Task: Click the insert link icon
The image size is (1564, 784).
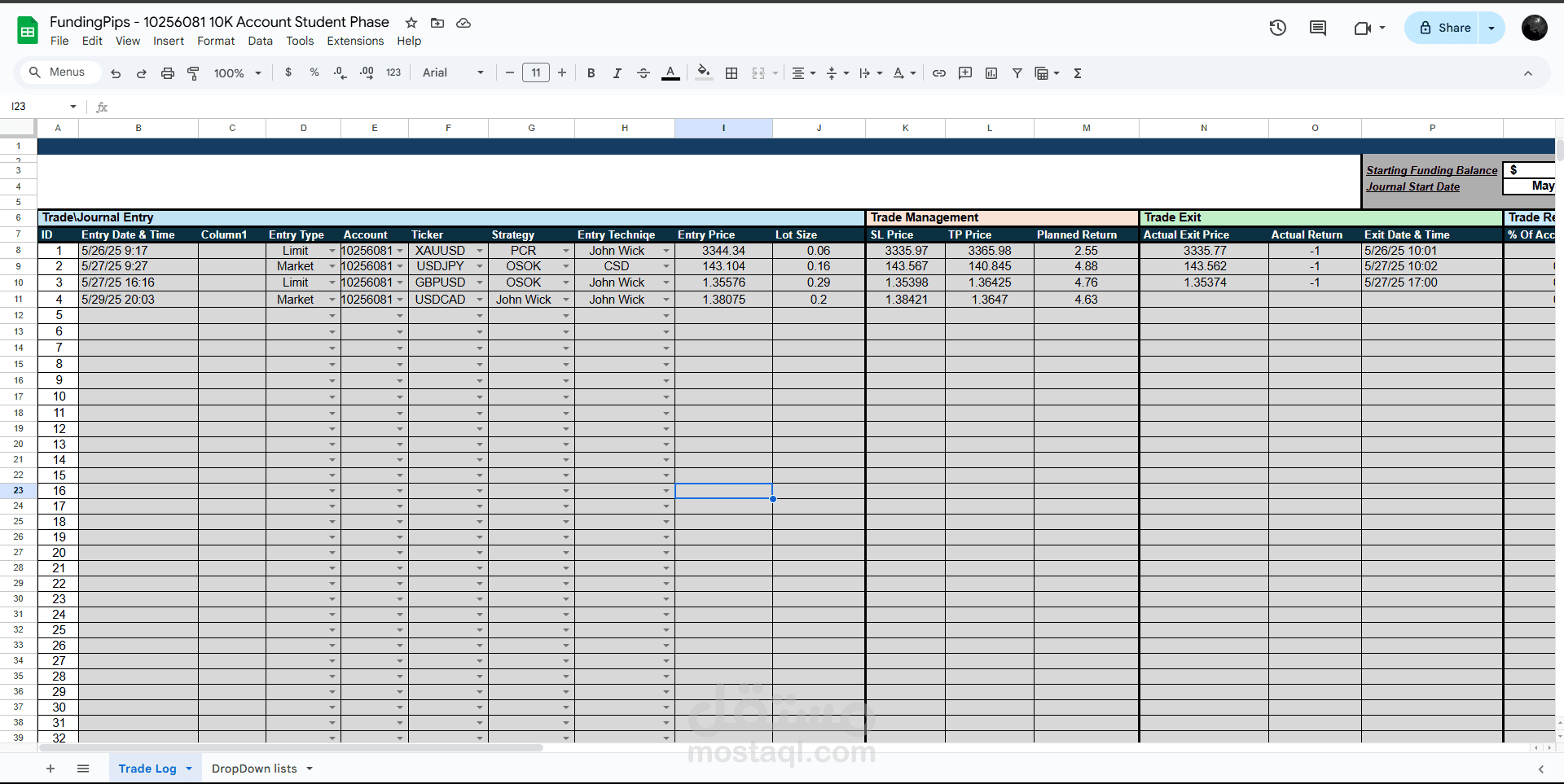Action: click(x=939, y=73)
